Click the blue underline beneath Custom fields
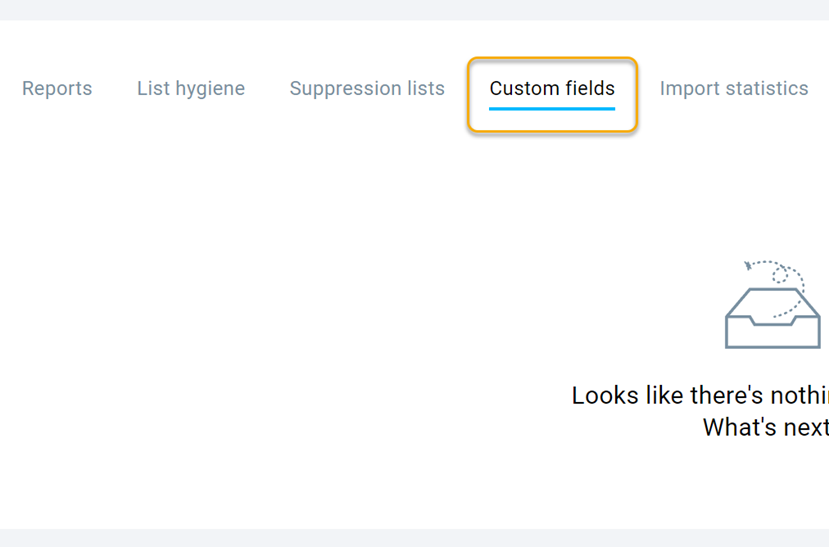Screen dimensions: 829x547 coord(552,108)
